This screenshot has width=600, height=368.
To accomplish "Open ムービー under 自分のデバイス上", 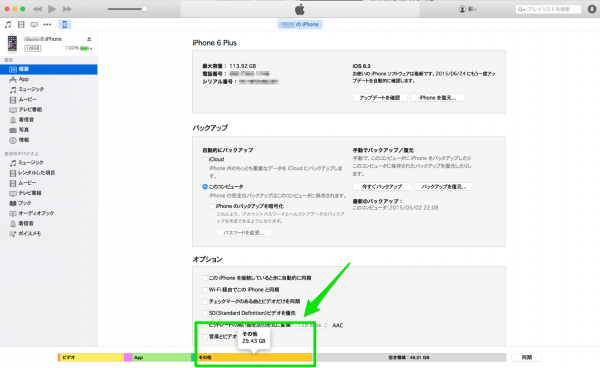I will coord(49,183).
